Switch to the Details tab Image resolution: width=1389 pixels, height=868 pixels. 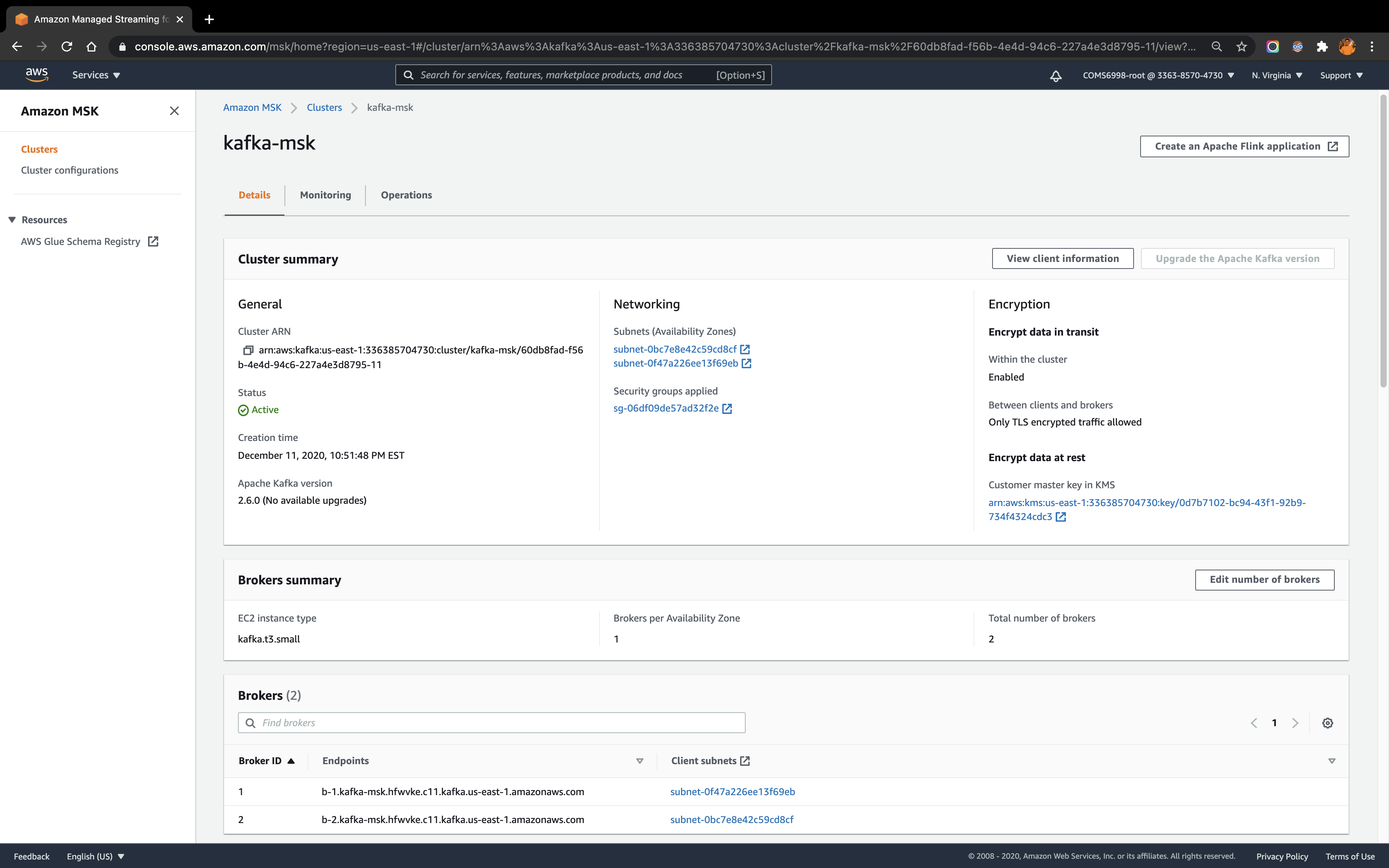254,195
